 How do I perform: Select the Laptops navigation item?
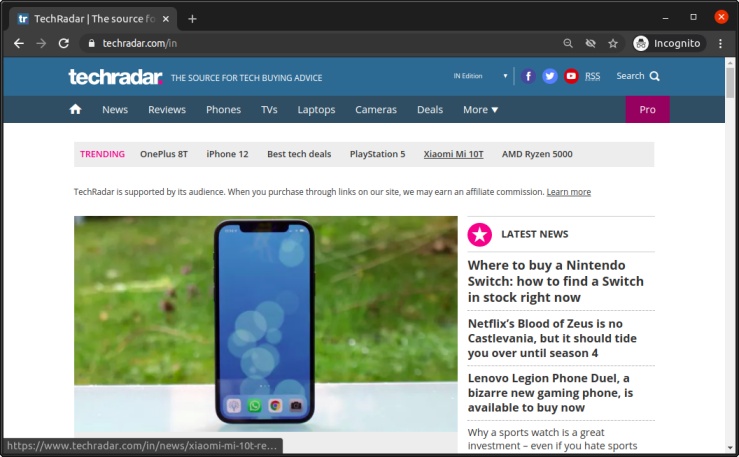316,109
